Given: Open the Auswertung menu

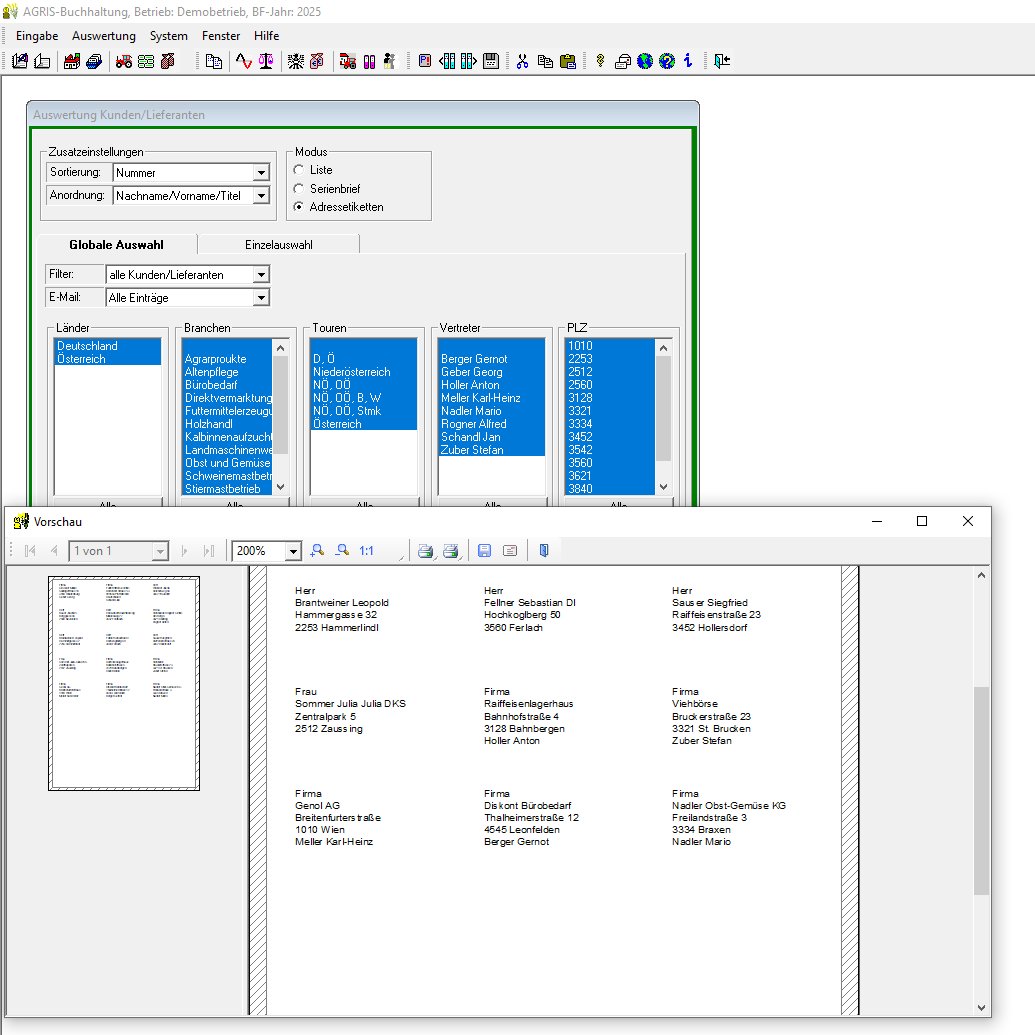Looking at the screenshot, I should pos(103,35).
